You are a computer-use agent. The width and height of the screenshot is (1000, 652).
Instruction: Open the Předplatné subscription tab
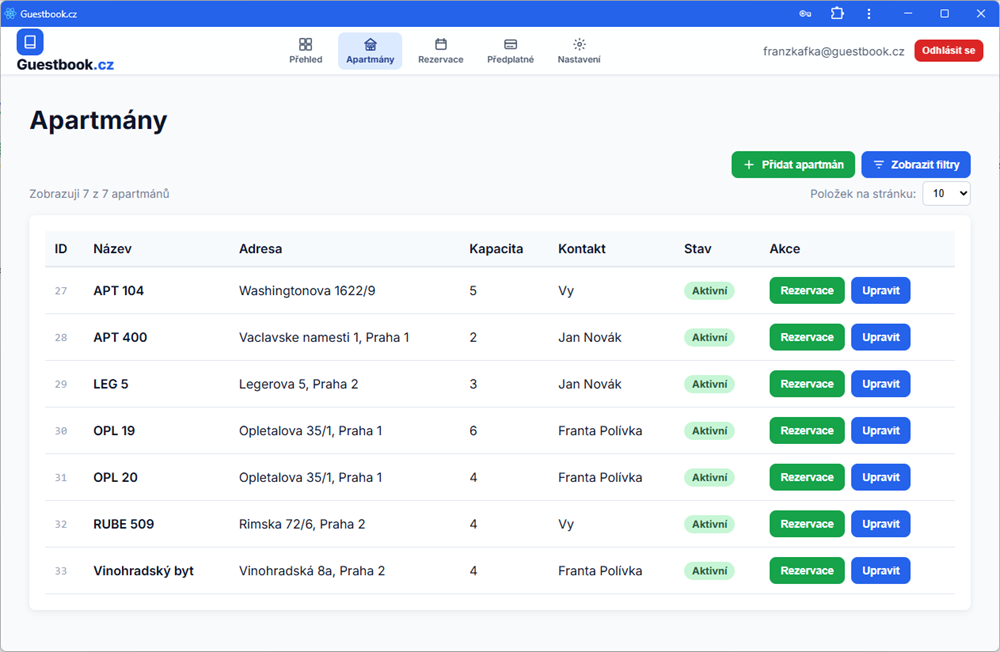(510, 51)
